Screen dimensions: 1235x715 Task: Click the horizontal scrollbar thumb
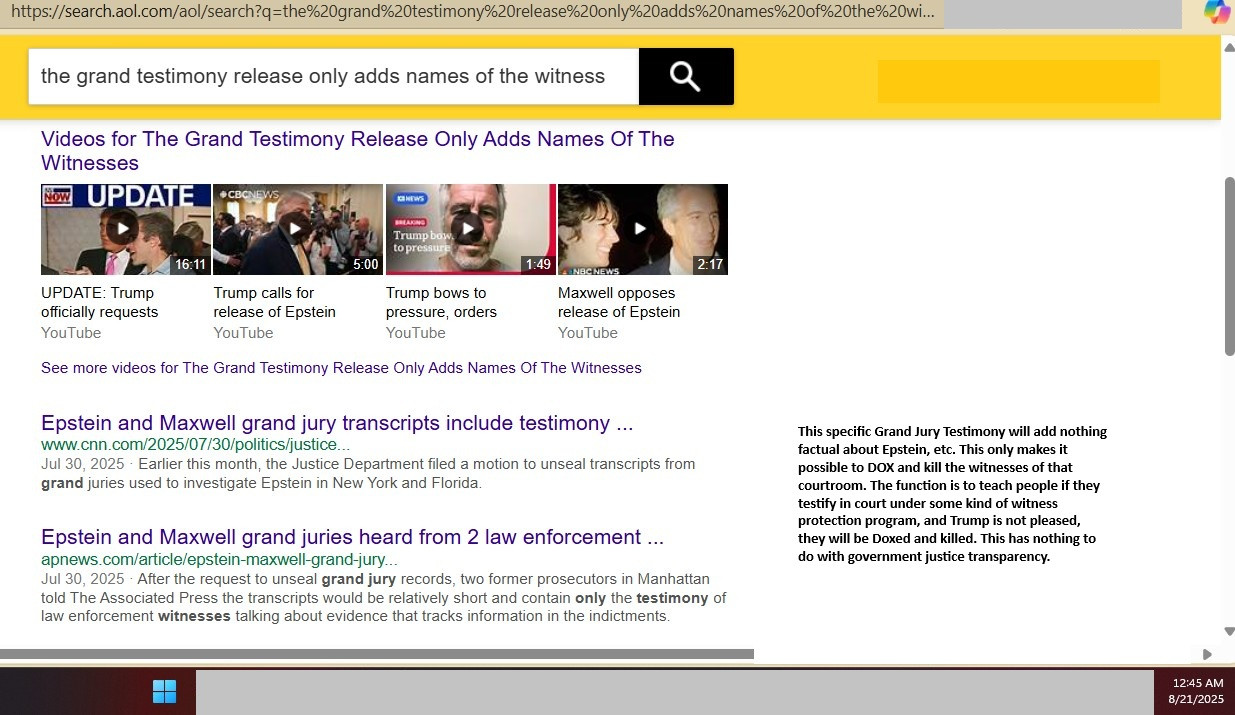pyautogui.click(x=377, y=654)
